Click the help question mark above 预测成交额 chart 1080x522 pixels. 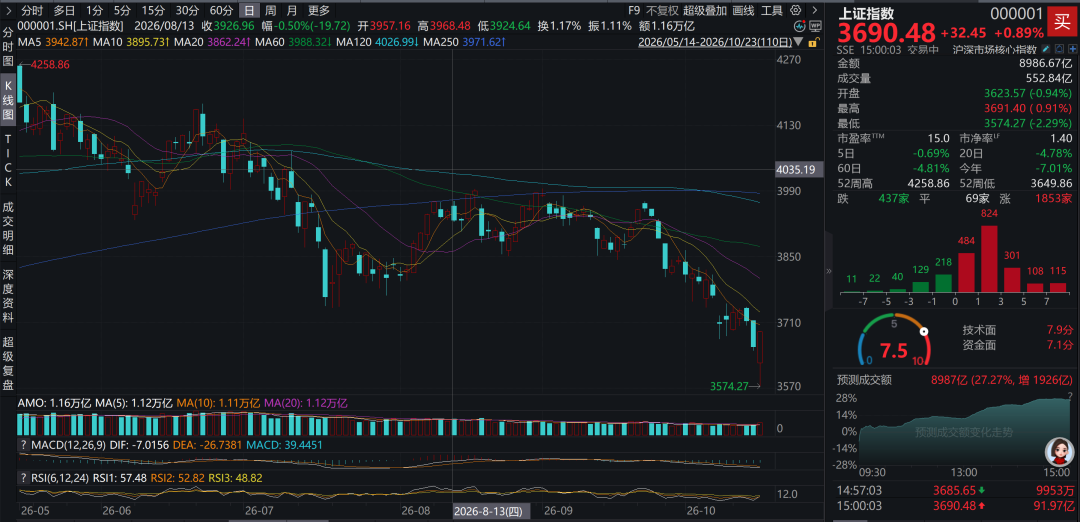(1070, 395)
